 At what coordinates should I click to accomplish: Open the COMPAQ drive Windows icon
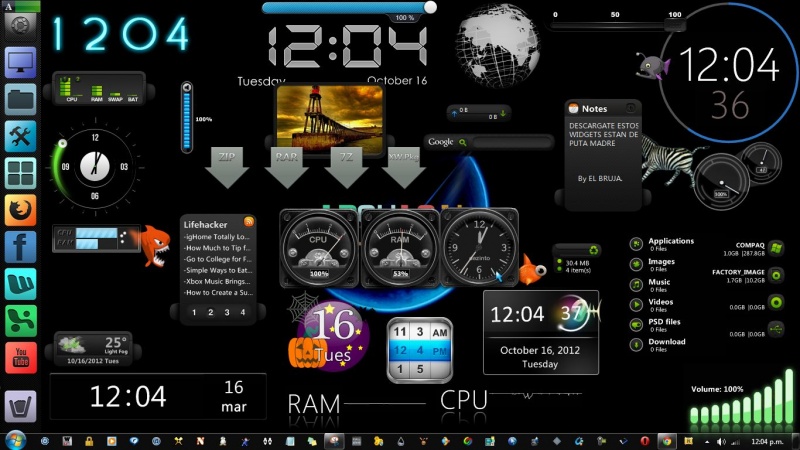[x=776, y=248]
